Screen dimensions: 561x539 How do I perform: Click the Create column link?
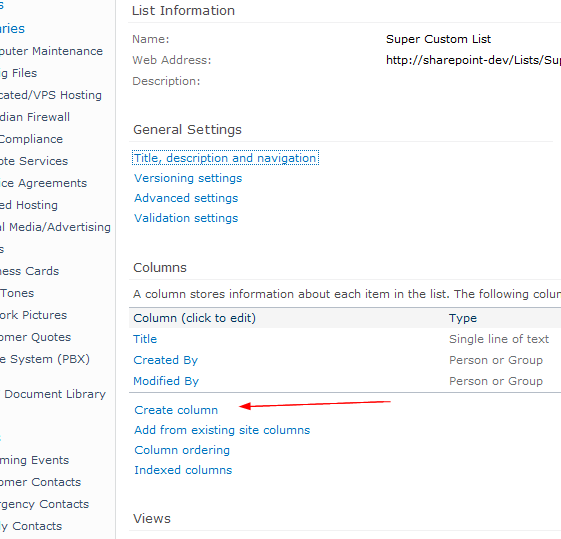(x=176, y=410)
